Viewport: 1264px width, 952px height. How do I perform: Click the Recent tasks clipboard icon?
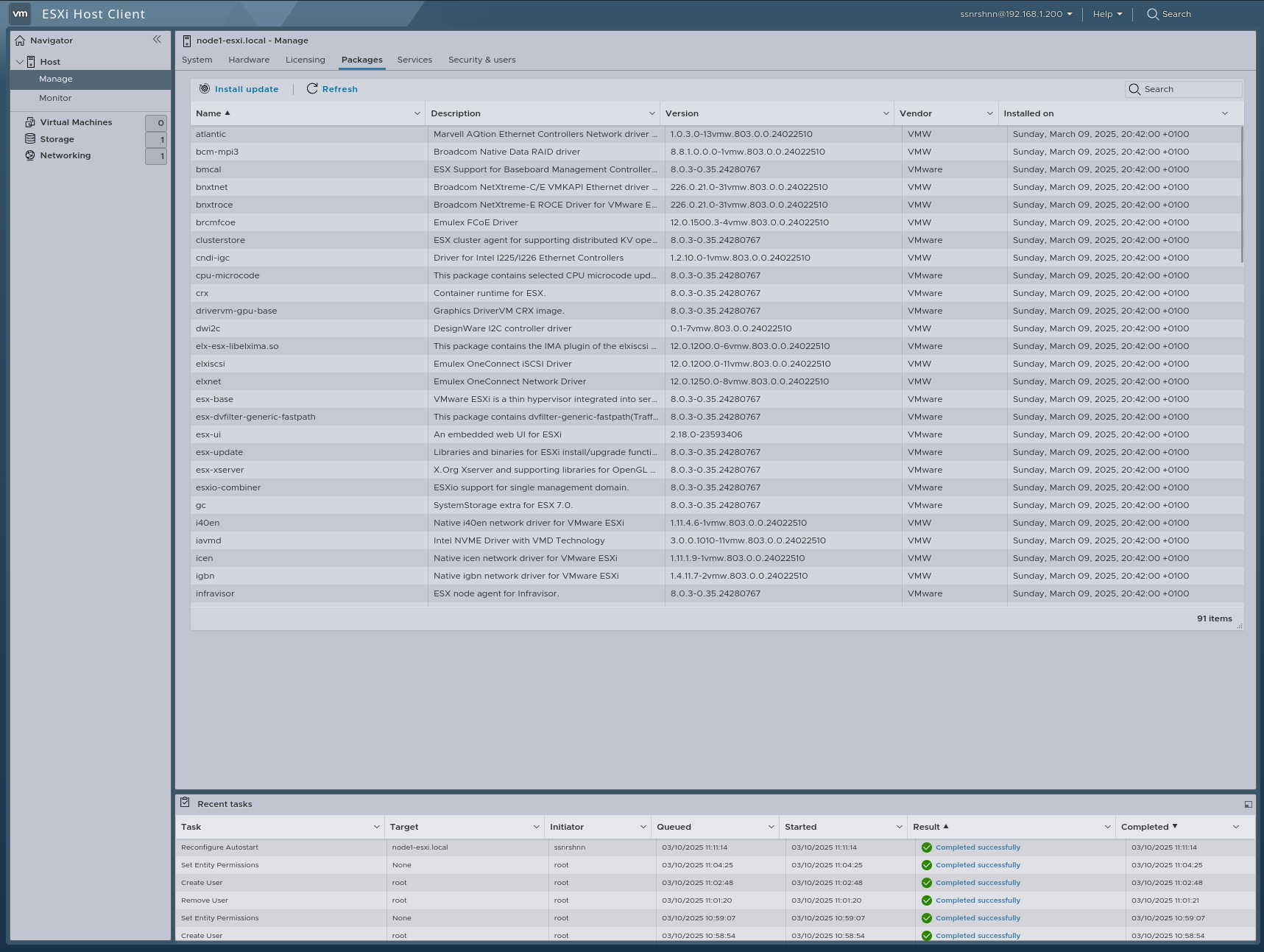(186, 803)
